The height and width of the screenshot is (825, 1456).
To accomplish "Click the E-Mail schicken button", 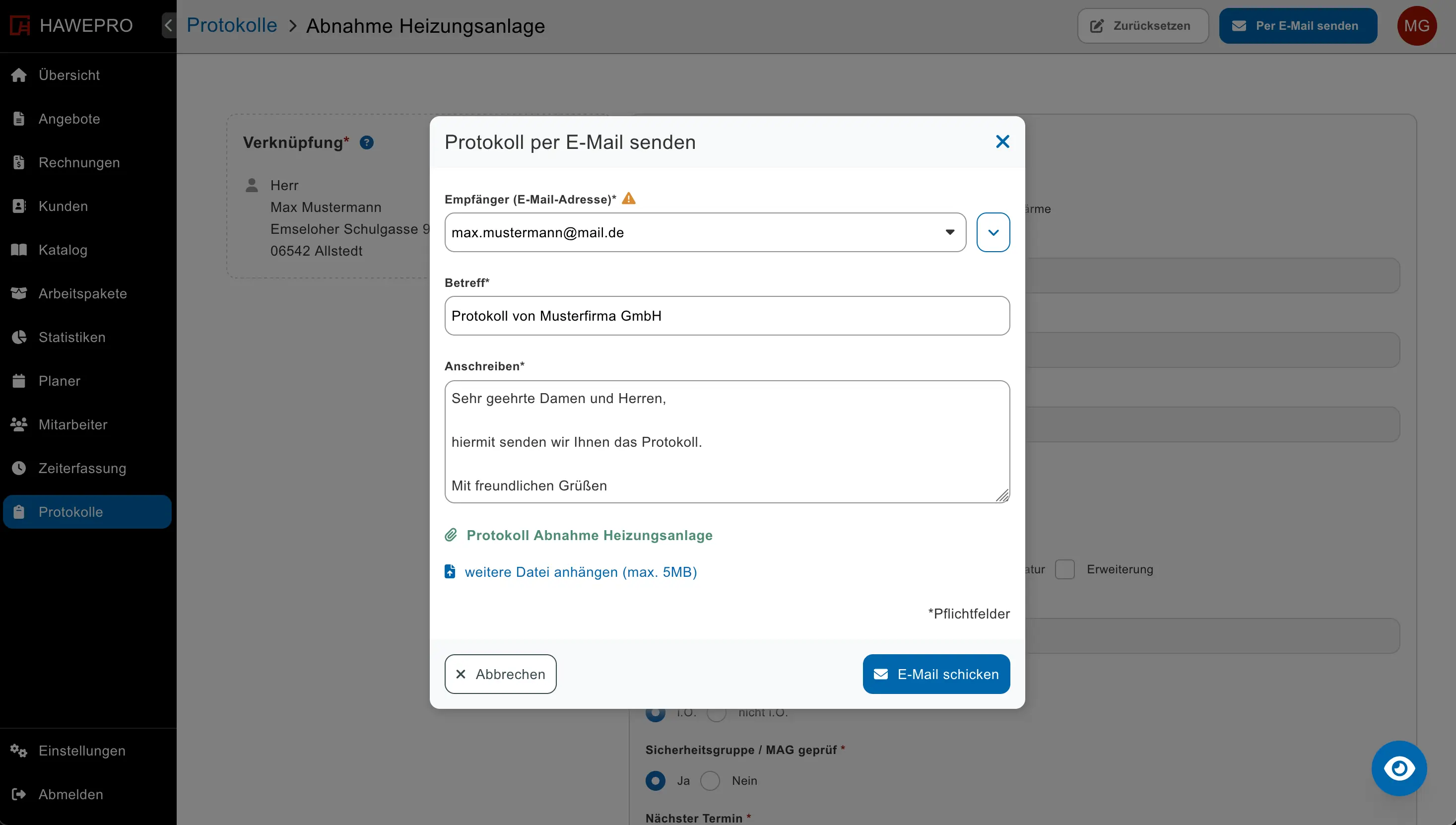I will (935, 674).
